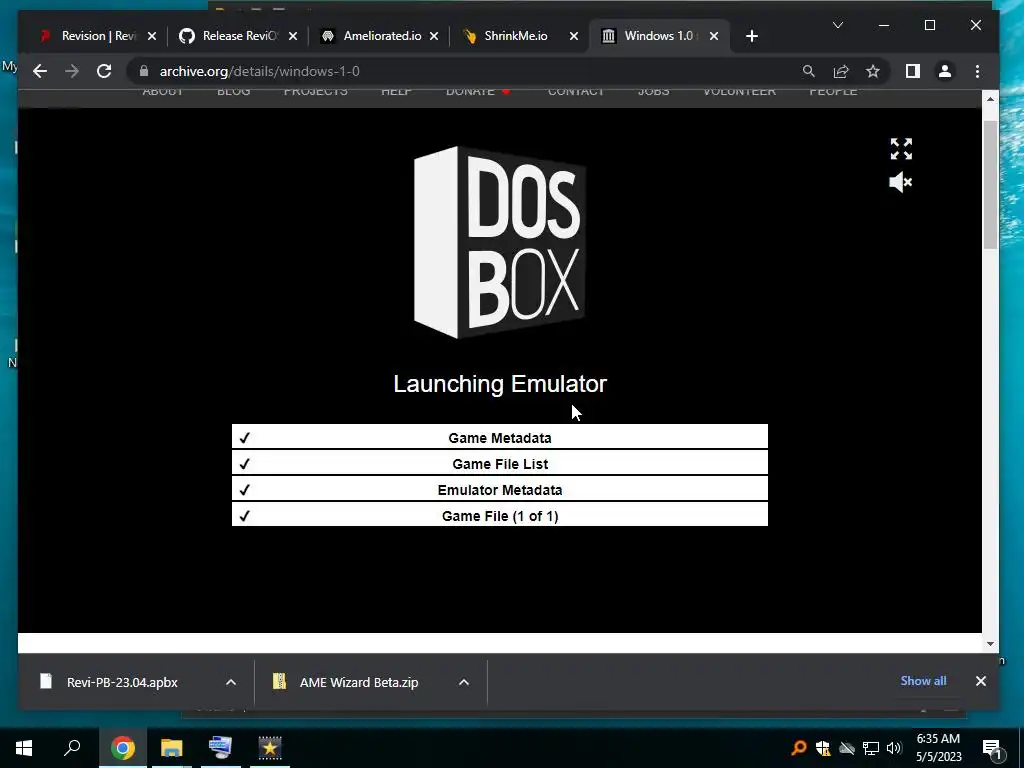The image size is (1024, 768).
Task: Open the clock showing 6:35 AM
Action: (x=938, y=748)
